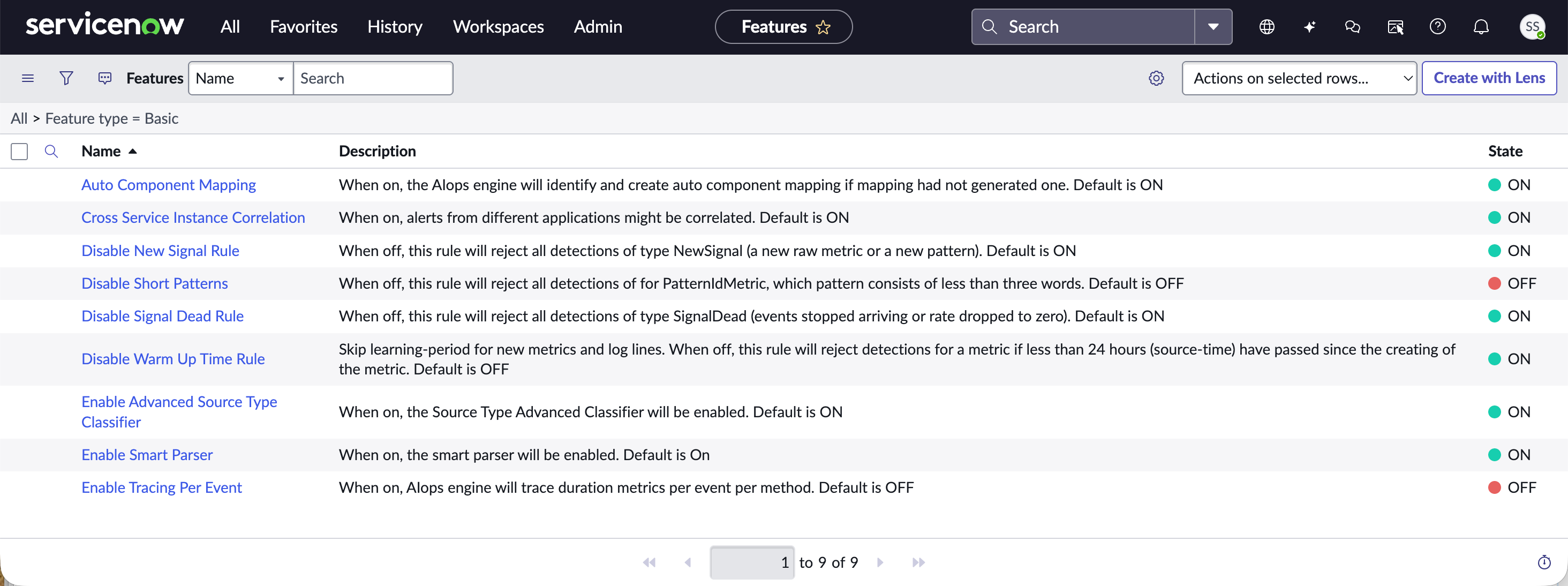Screen dimensions: 1568x586
Task: Expand the global search dropdown arrow
Action: coord(1213,27)
